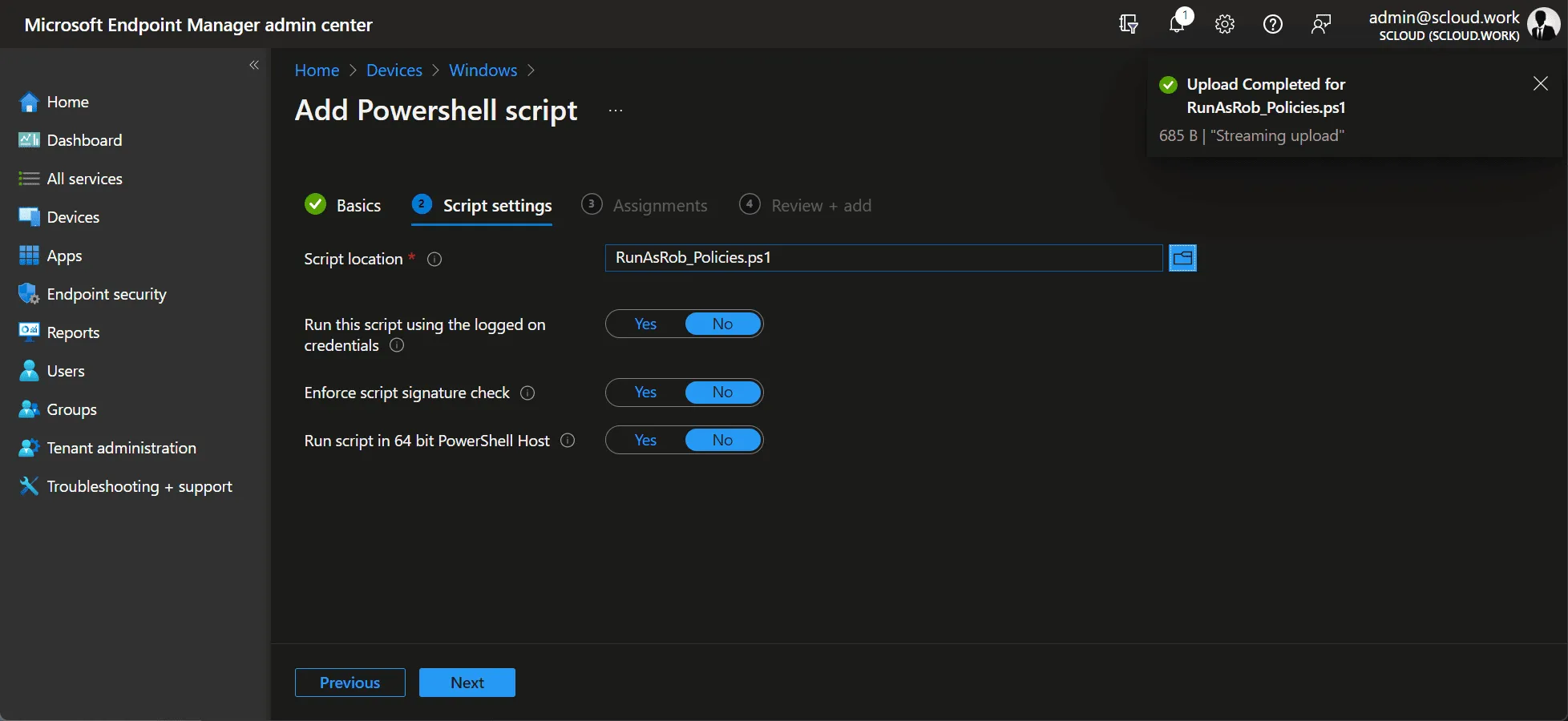
Task: Open the Cloud Shell directory filter icon
Action: [x=1129, y=24]
